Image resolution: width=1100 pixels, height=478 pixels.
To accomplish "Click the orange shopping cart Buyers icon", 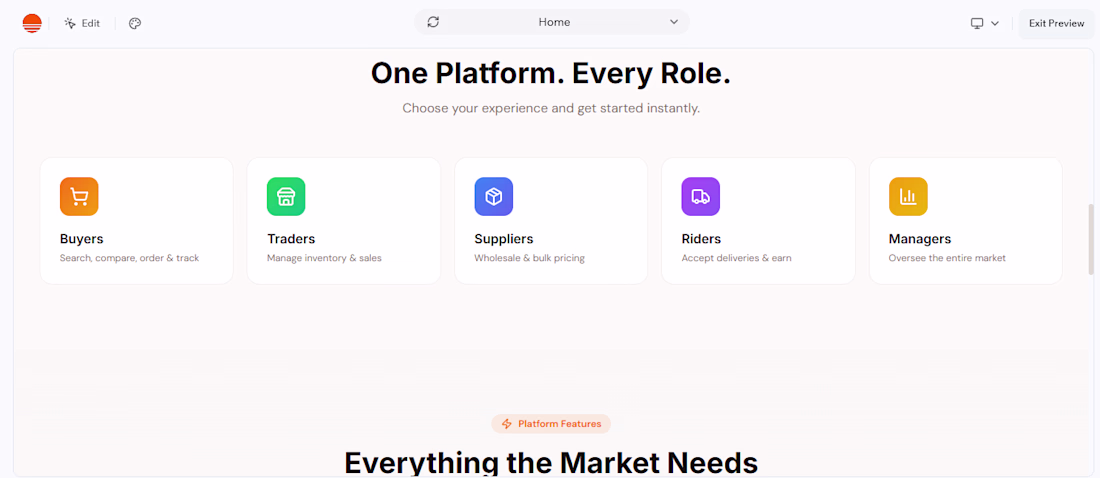I will coord(79,197).
